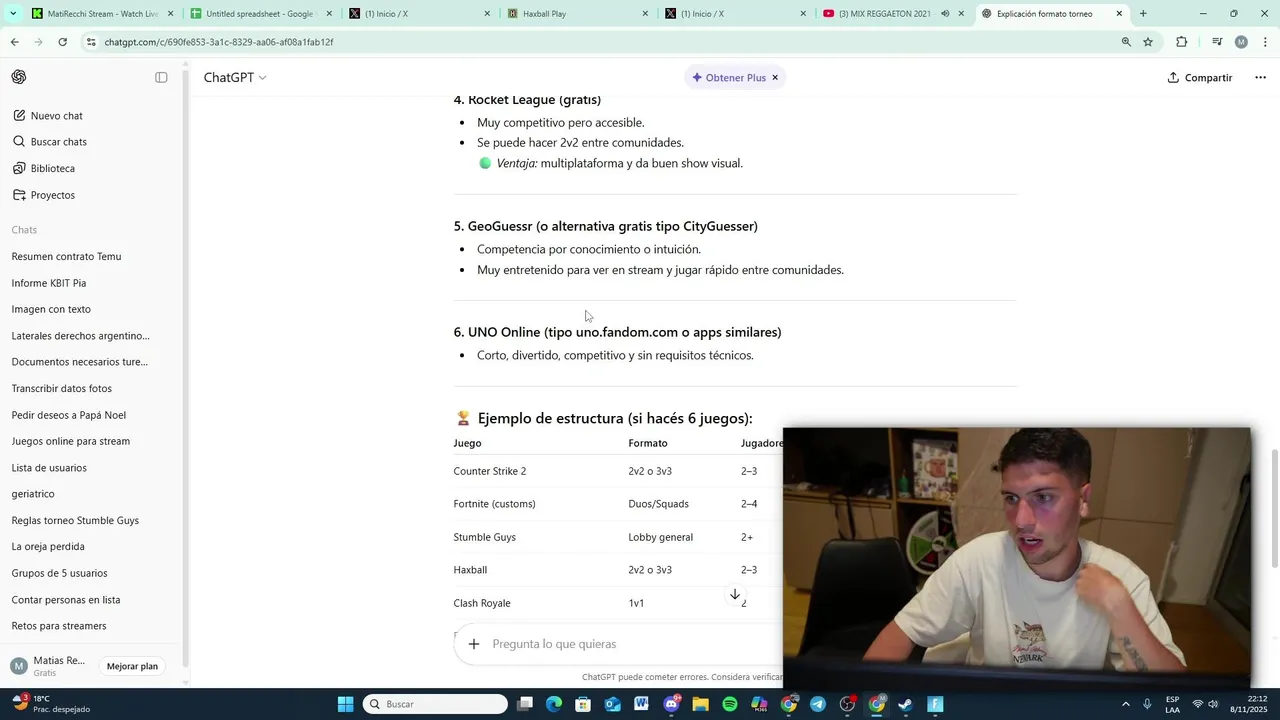The height and width of the screenshot is (720, 1280).
Task: Open chat 'Laterales derechos argentino...'
Action: (80, 336)
